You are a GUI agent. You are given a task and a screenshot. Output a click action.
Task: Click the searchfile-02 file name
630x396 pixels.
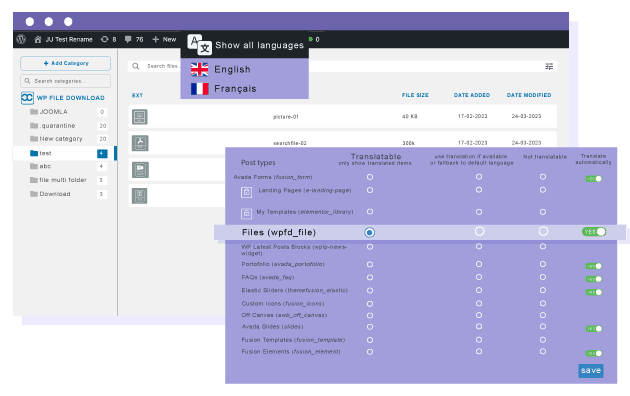(x=290, y=143)
